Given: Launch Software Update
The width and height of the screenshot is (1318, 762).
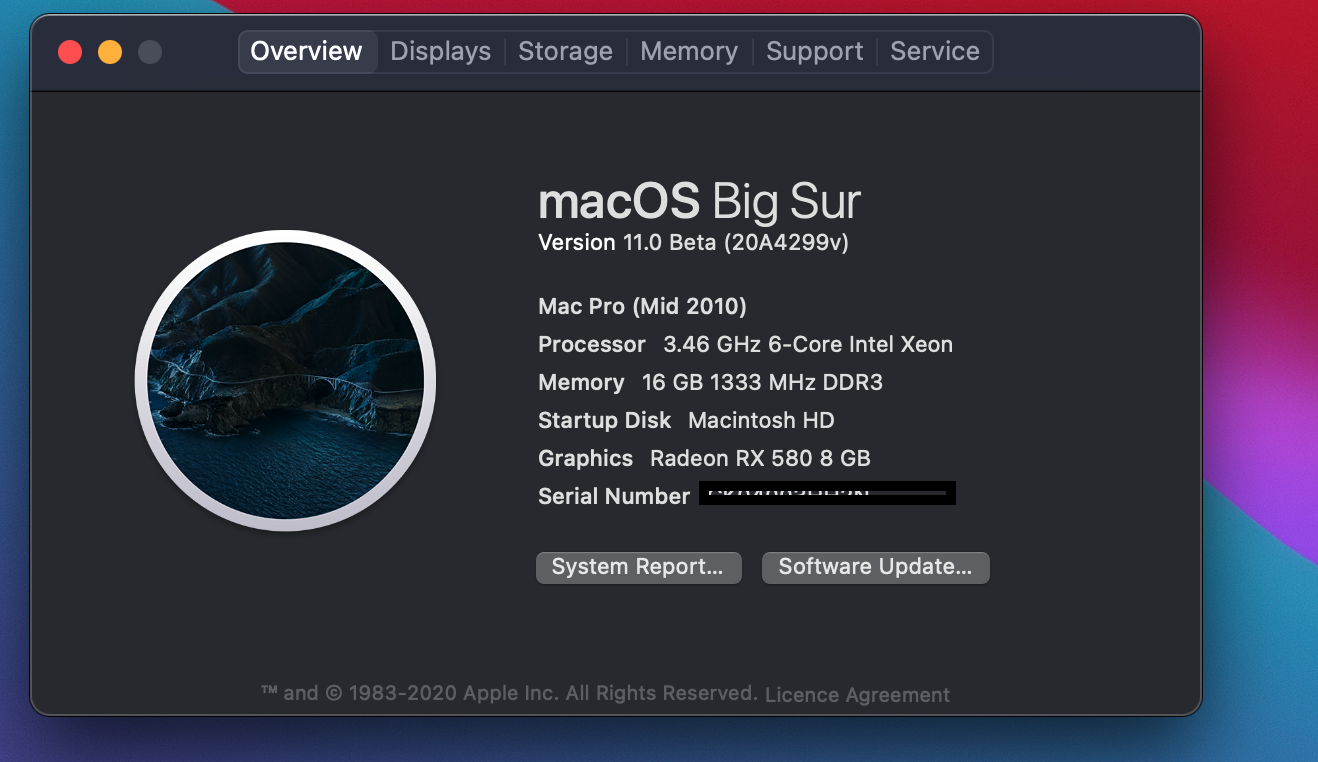Looking at the screenshot, I should (875, 567).
